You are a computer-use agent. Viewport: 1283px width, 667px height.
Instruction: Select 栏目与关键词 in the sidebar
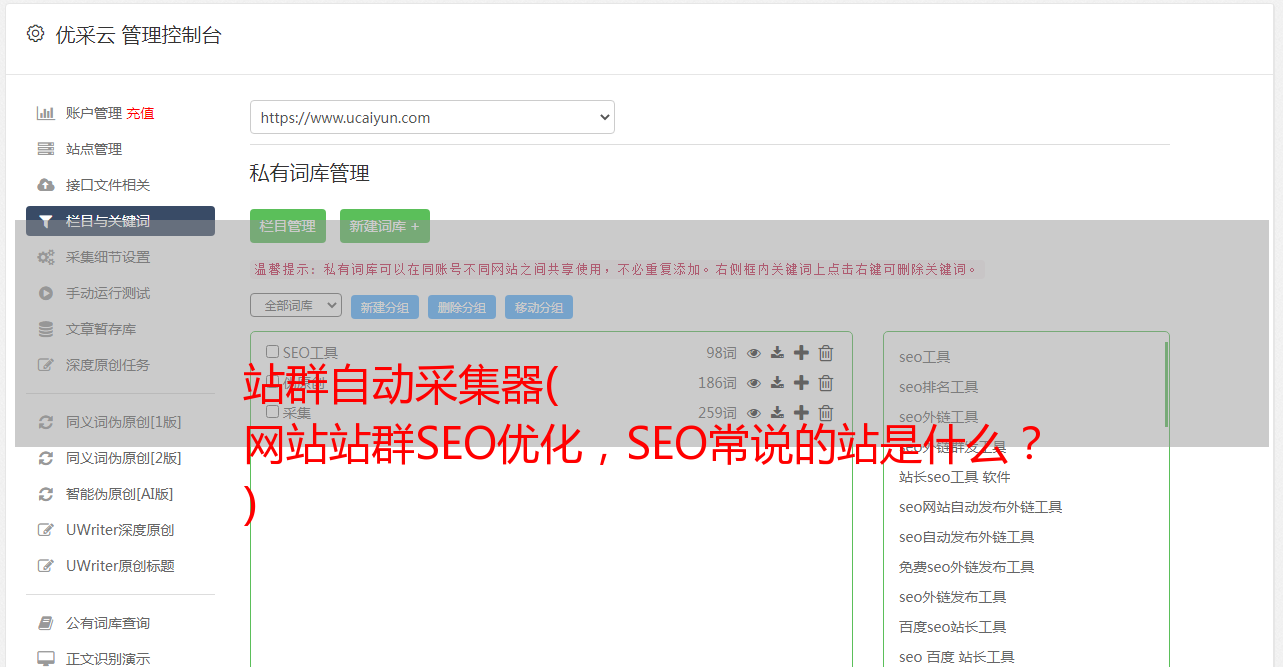tap(120, 221)
